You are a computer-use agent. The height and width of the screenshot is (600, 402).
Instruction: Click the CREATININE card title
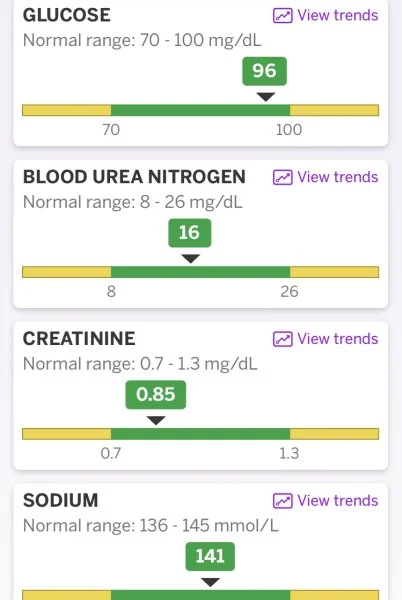pyautogui.click(x=79, y=339)
